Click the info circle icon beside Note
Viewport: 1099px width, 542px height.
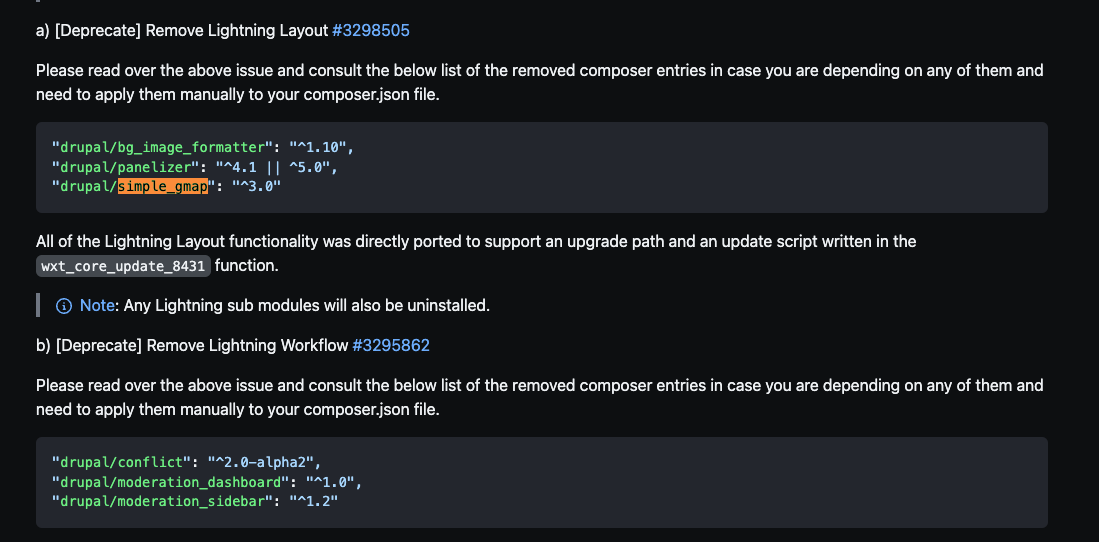(64, 306)
